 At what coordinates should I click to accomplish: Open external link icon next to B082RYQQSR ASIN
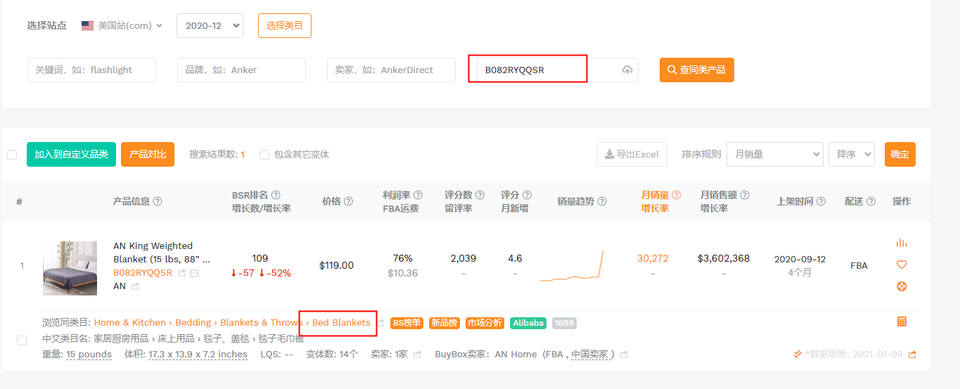click(x=182, y=273)
